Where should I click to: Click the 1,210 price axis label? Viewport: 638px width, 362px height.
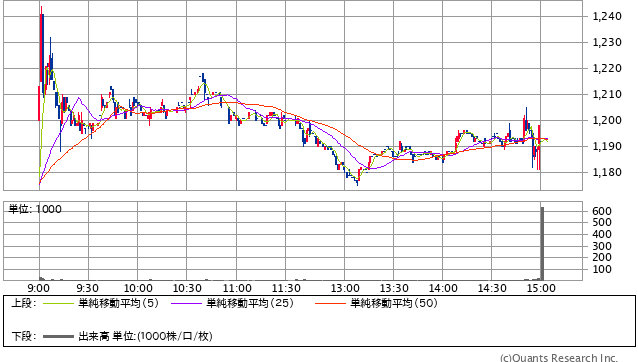pos(607,94)
